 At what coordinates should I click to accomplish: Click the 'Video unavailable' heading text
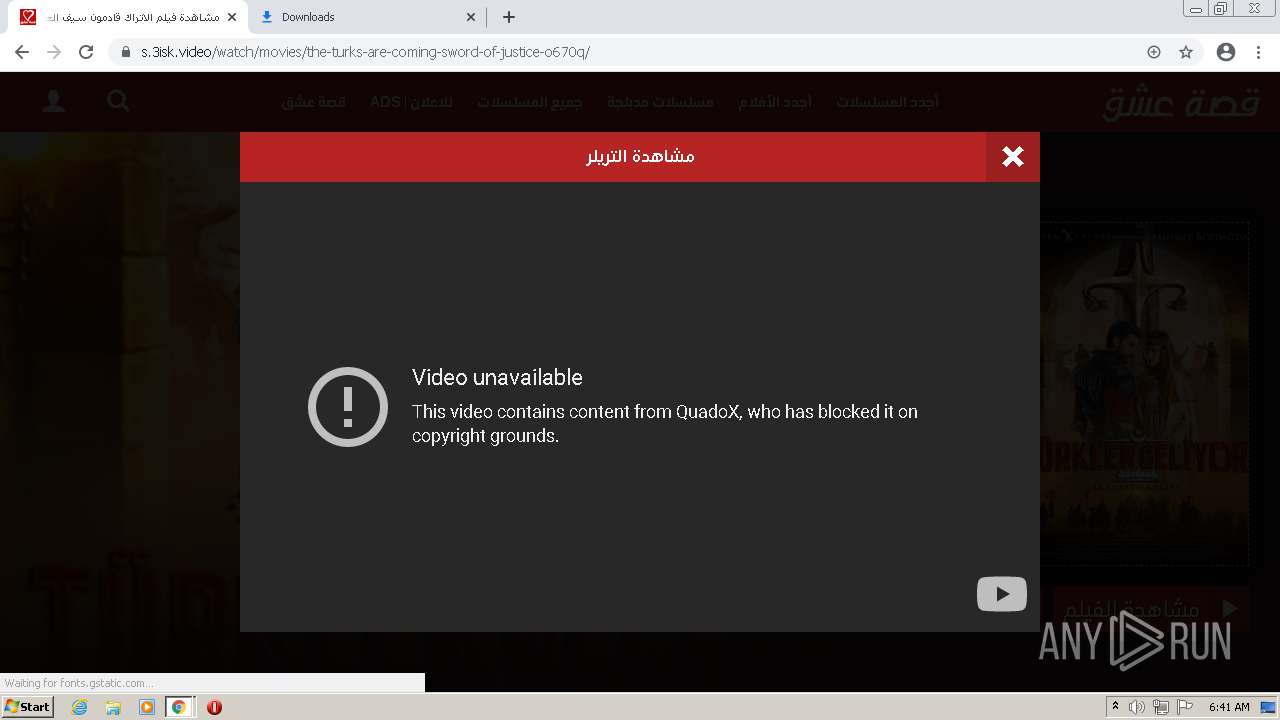pyautogui.click(x=497, y=377)
